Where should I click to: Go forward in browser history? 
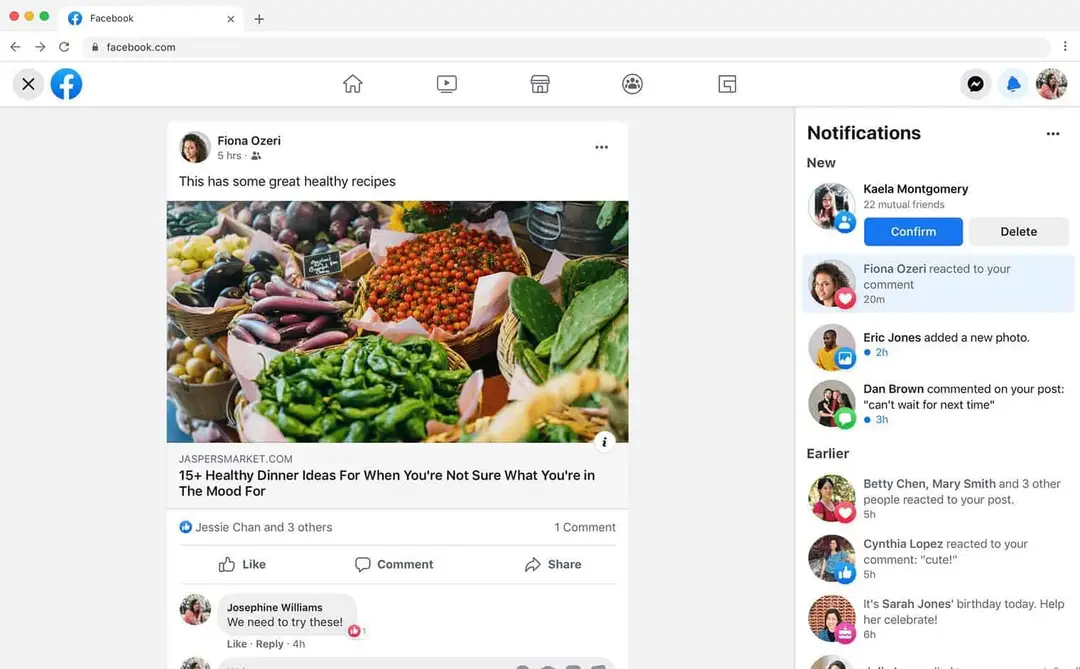click(40, 47)
